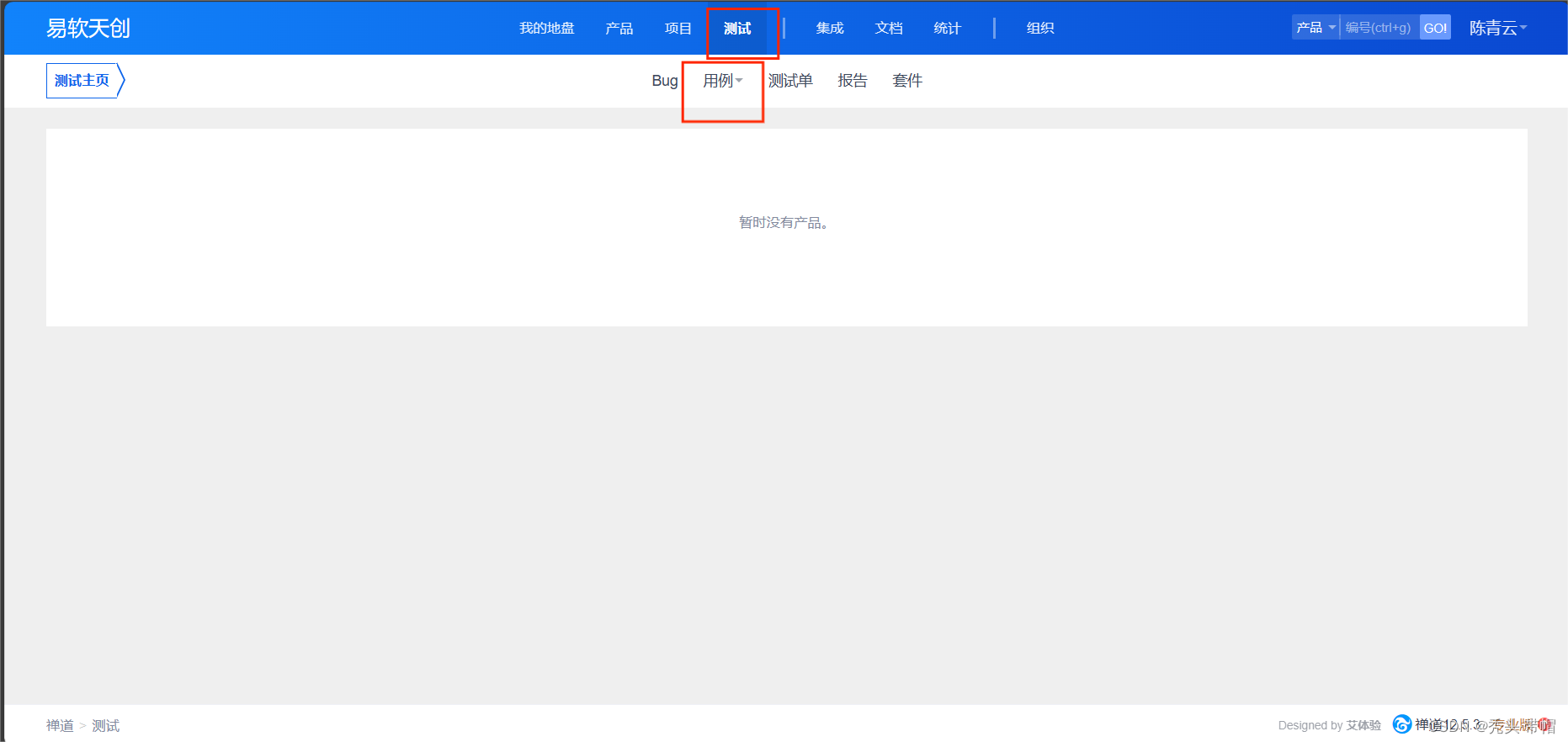Click the 易软天创 logo title

88,28
